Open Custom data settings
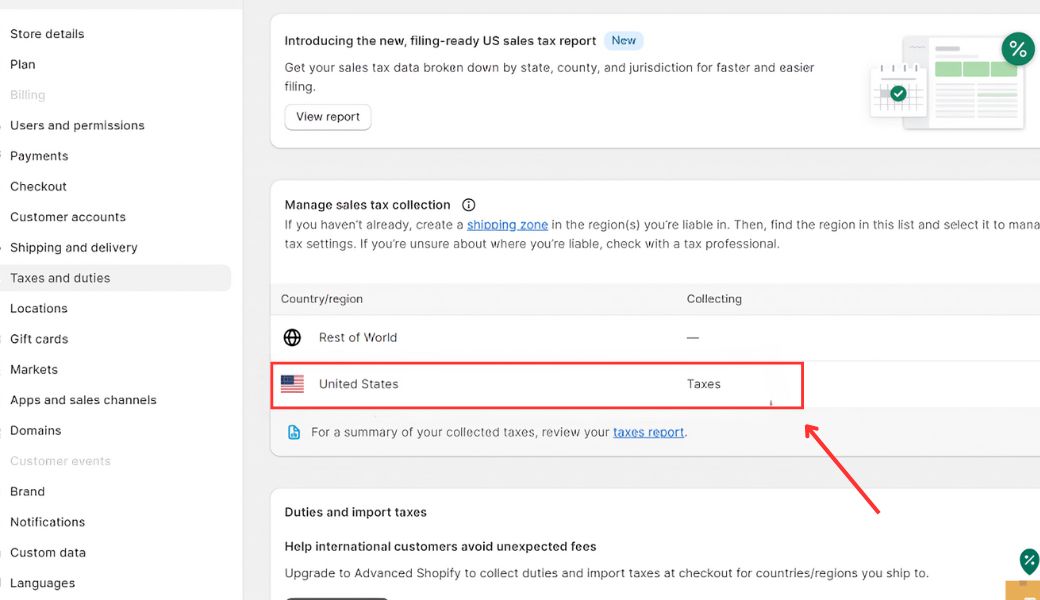This screenshot has height=600, width=1040. click(48, 552)
